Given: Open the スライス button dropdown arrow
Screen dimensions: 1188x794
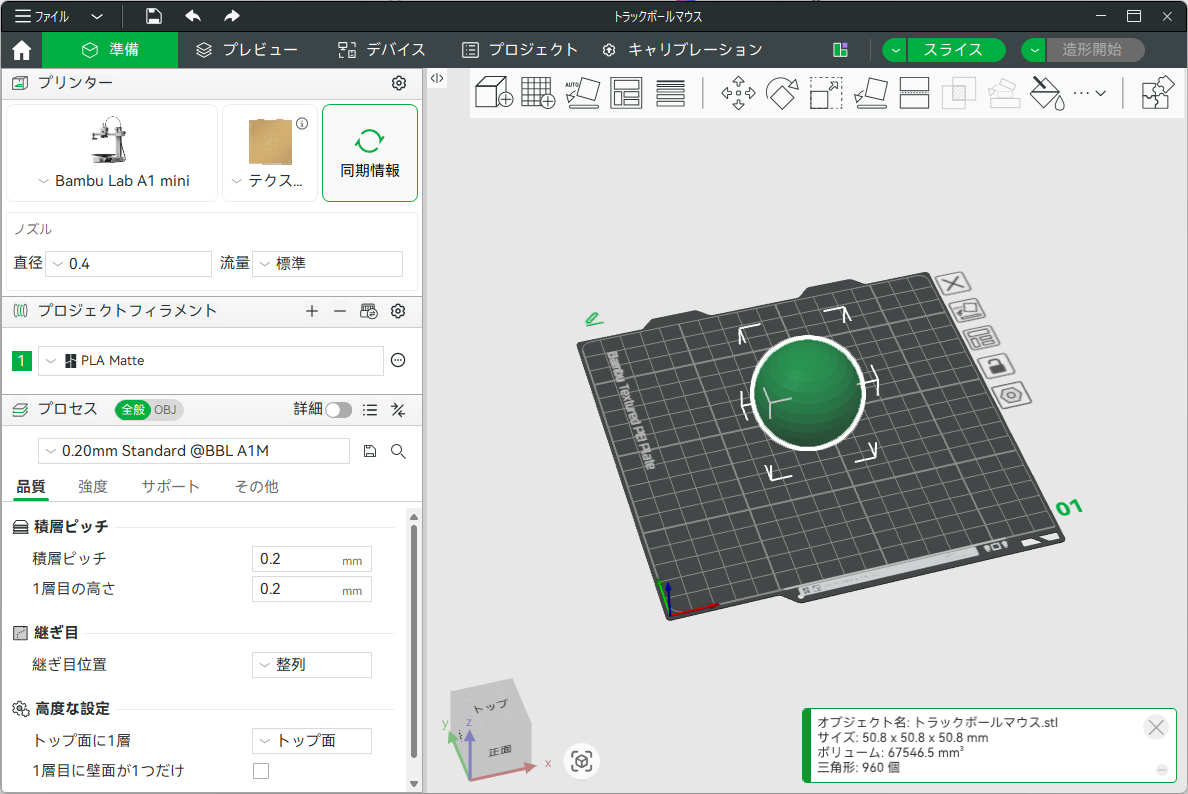Looking at the screenshot, I should [896, 50].
